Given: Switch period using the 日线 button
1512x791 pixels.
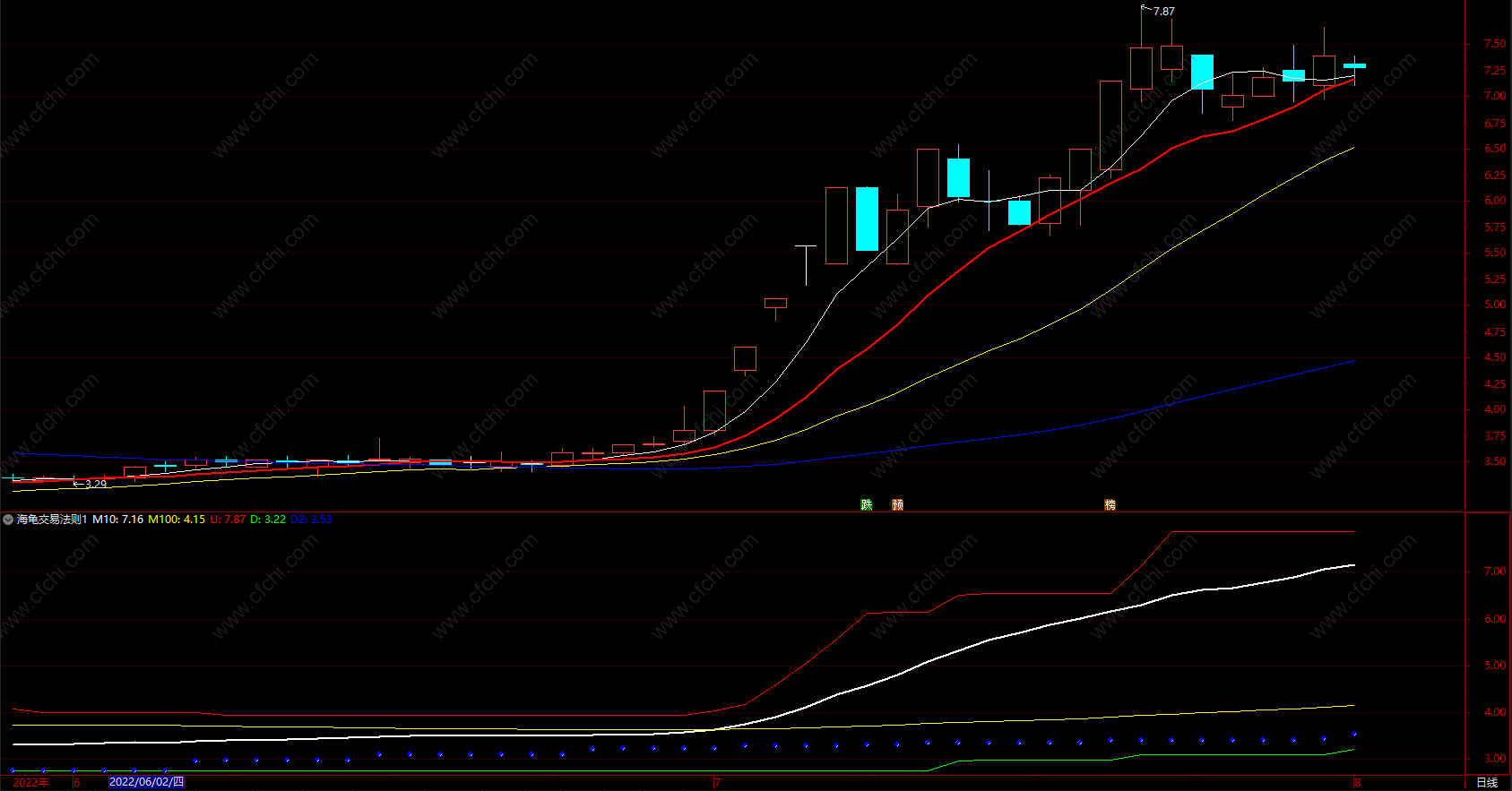Looking at the screenshot, I should coord(1487,783).
